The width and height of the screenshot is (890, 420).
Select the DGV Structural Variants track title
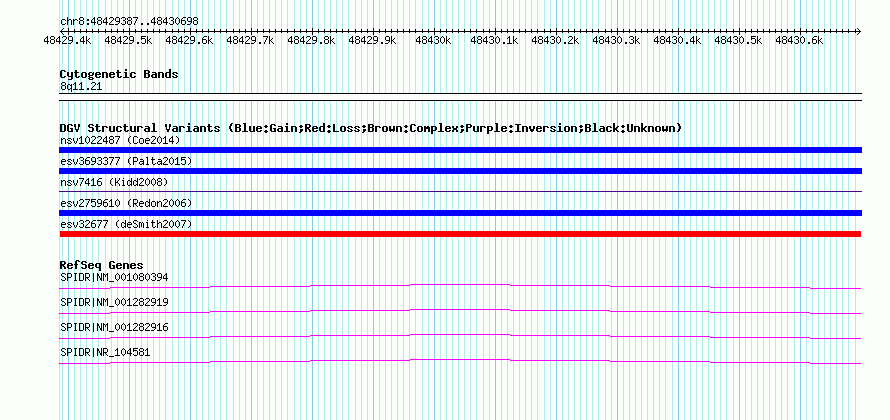tap(370, 128)
